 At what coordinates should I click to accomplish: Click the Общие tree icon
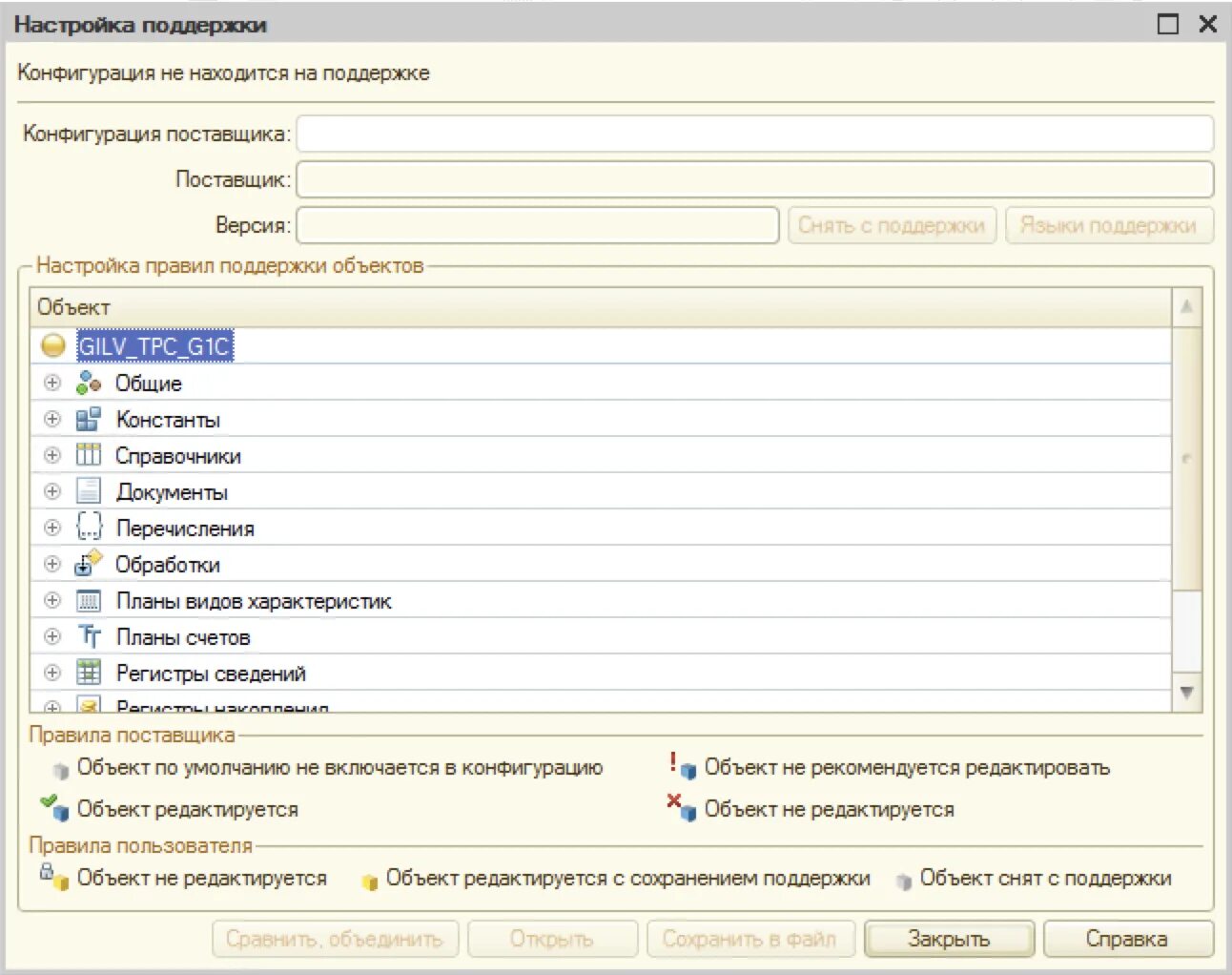point(89,383)
